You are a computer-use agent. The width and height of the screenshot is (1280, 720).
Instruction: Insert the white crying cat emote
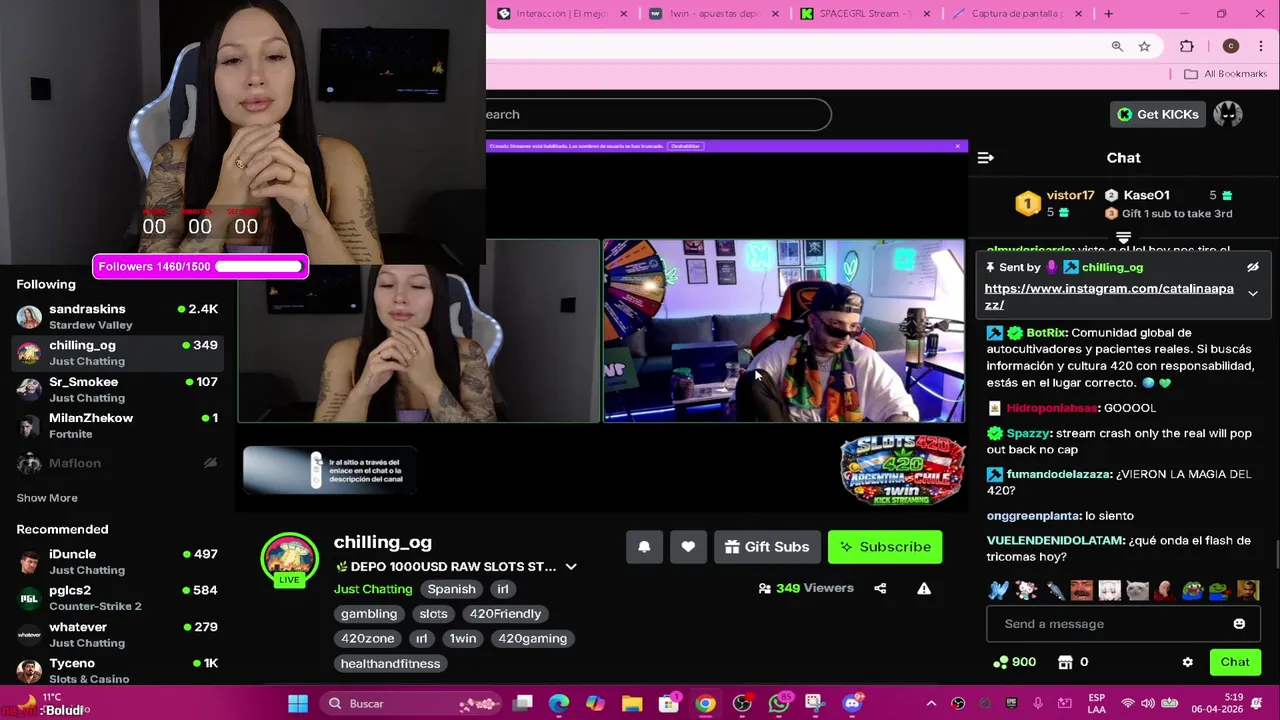pyautogui.click(x=1137, y=590)
